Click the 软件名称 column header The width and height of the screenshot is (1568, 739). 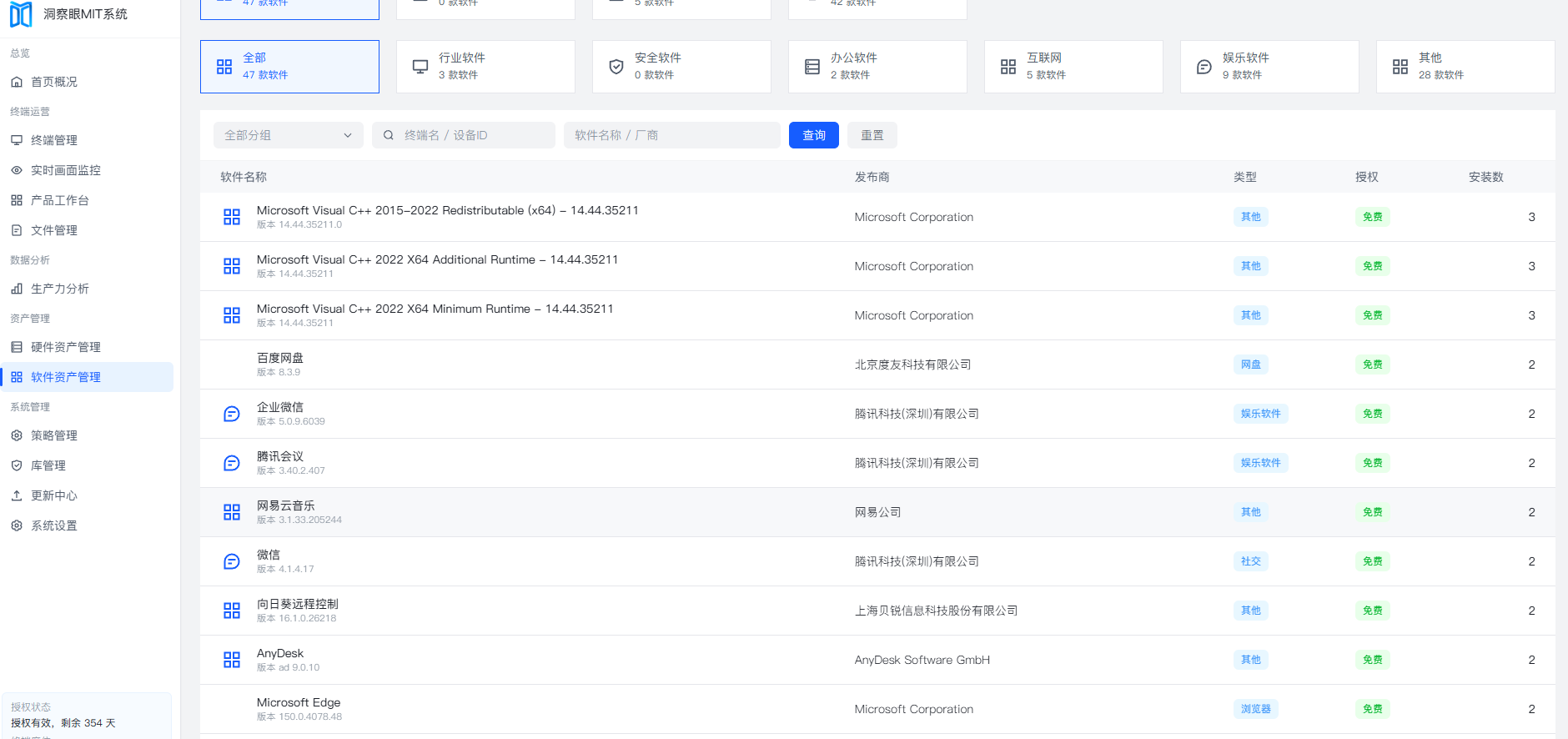click(x=244, y=177)
